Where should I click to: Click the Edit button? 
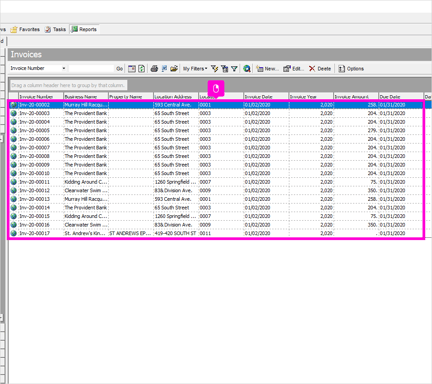(293, 69)
